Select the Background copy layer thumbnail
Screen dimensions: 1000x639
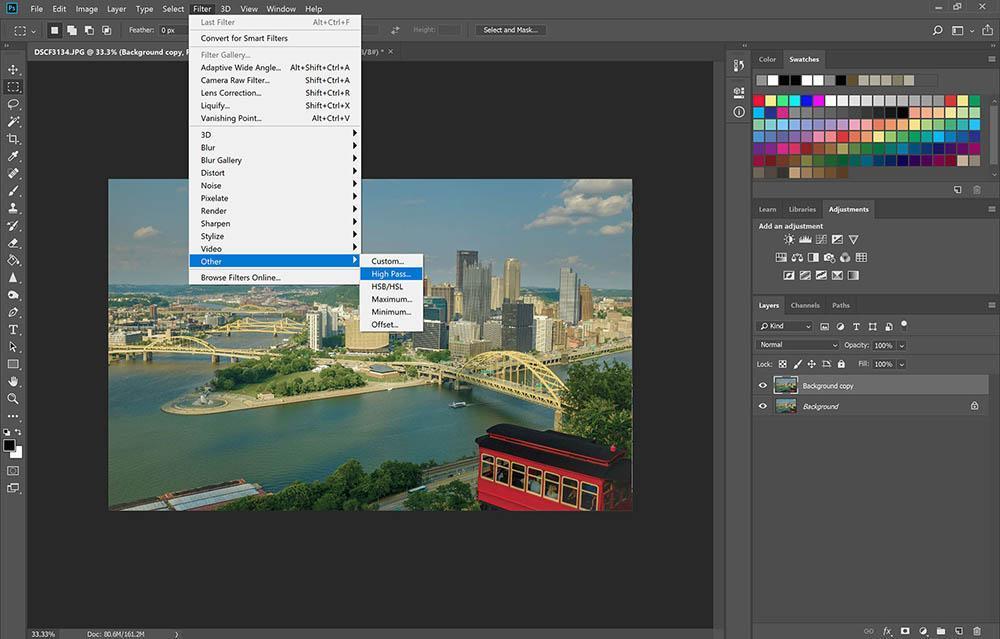(785, 386)
